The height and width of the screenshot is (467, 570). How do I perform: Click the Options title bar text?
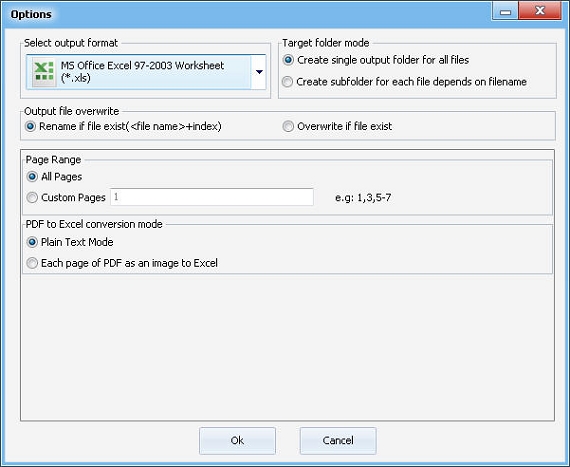point(31,15)
